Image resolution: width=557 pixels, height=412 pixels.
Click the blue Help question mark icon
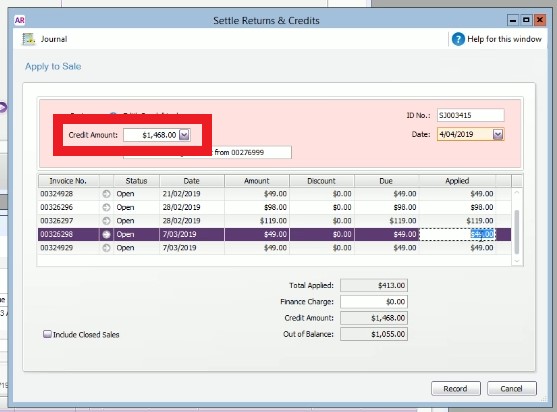(458, 39)
